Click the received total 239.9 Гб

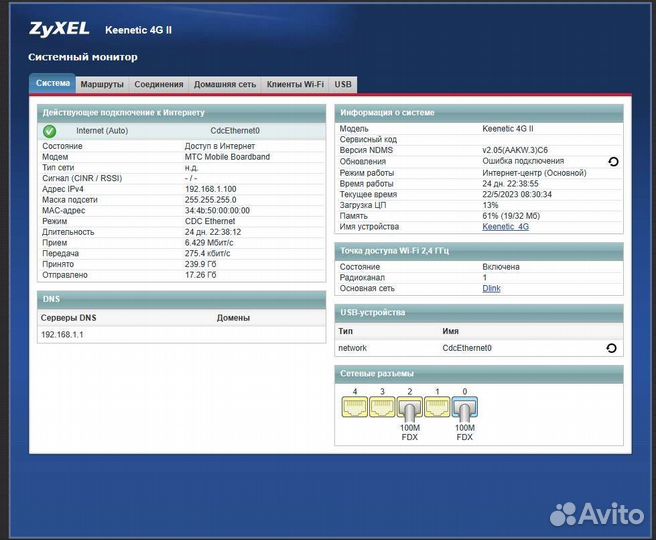click(x=200, y=264)
